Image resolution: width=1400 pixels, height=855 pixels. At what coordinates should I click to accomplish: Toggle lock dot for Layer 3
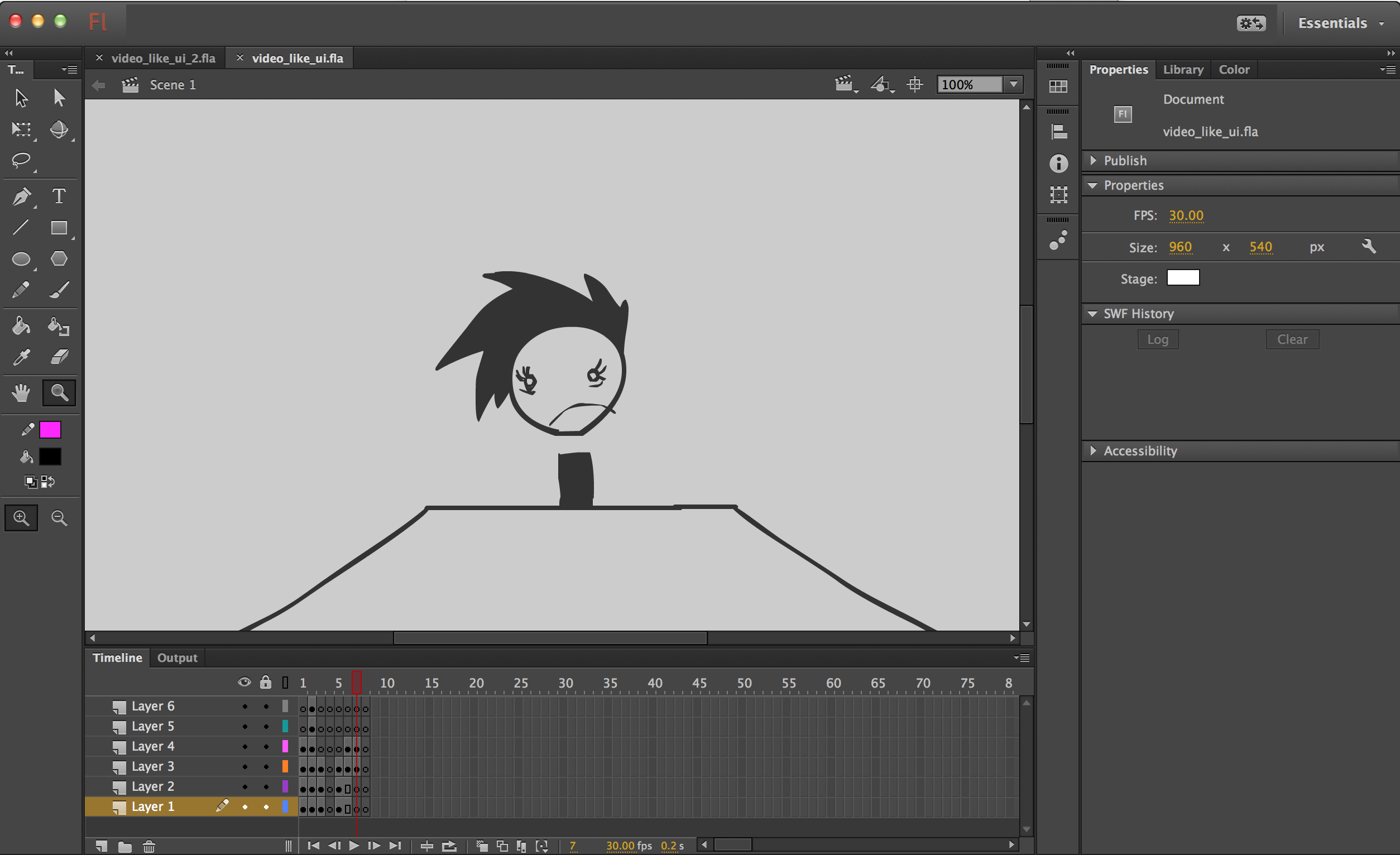266,767
